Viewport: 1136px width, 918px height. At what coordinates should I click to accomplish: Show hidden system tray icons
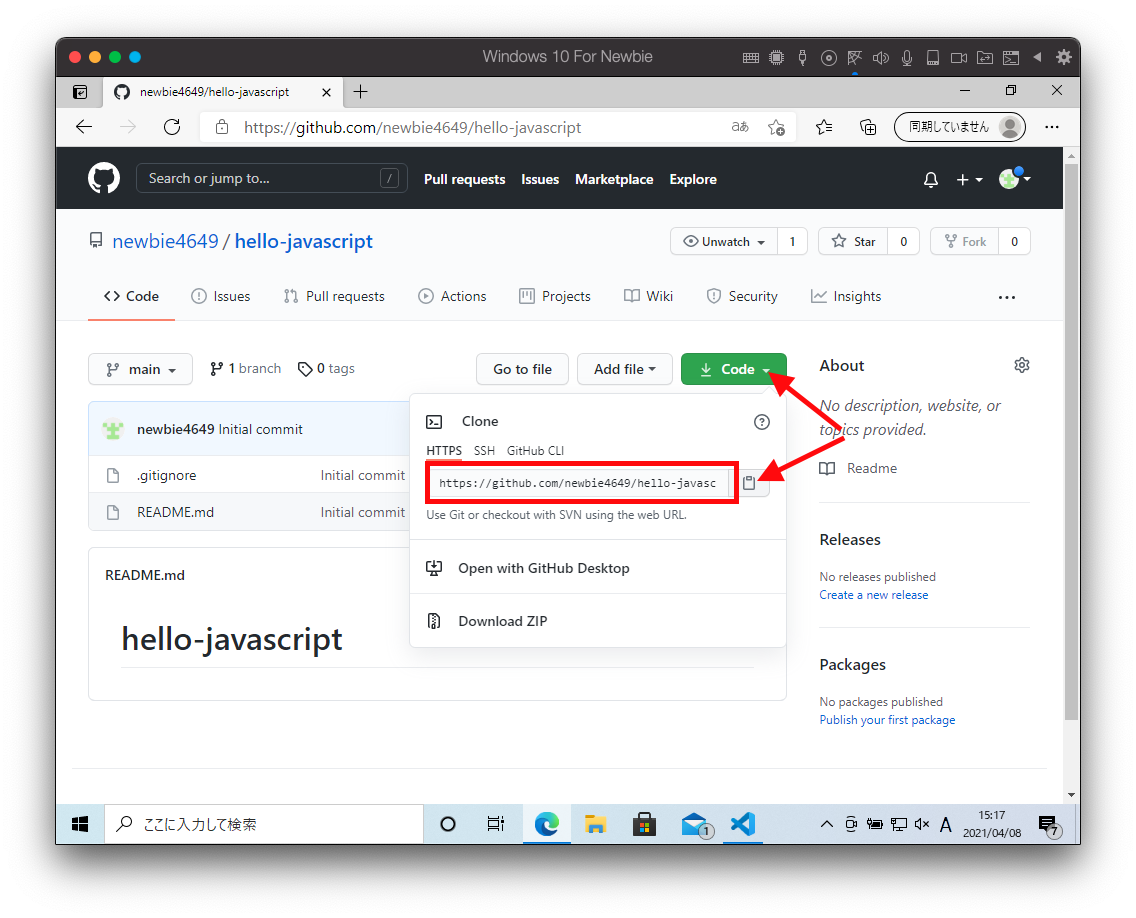[826, 824]
